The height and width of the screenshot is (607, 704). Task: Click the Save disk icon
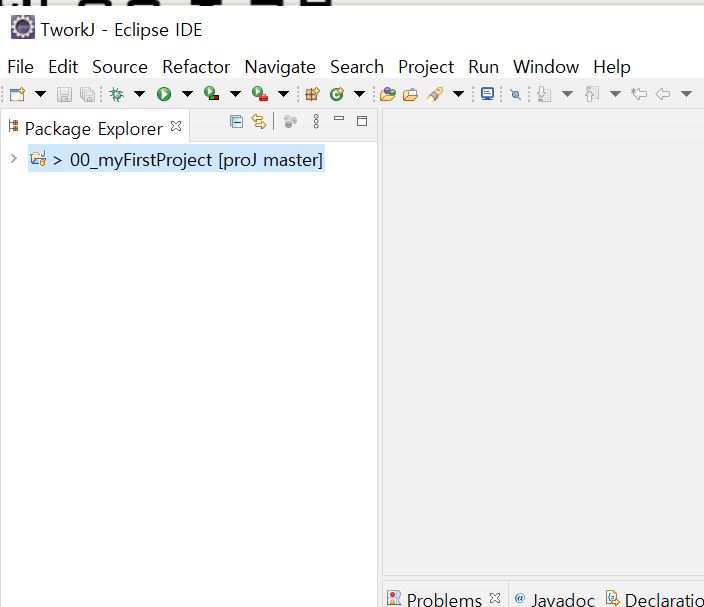(x=64, y=94)
